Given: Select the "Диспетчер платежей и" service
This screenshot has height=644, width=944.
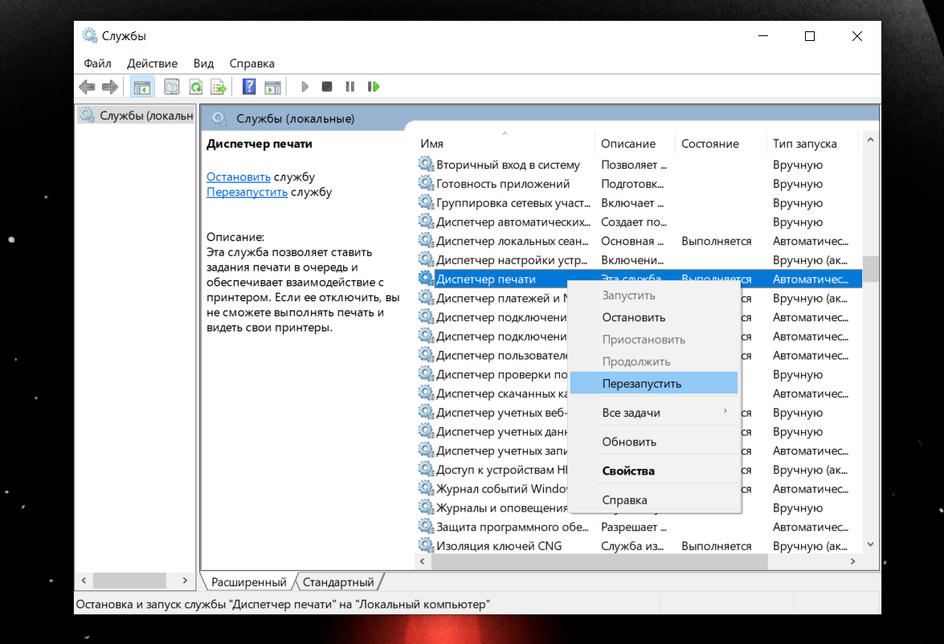Looking at the screenshot, I should [502, 298].
